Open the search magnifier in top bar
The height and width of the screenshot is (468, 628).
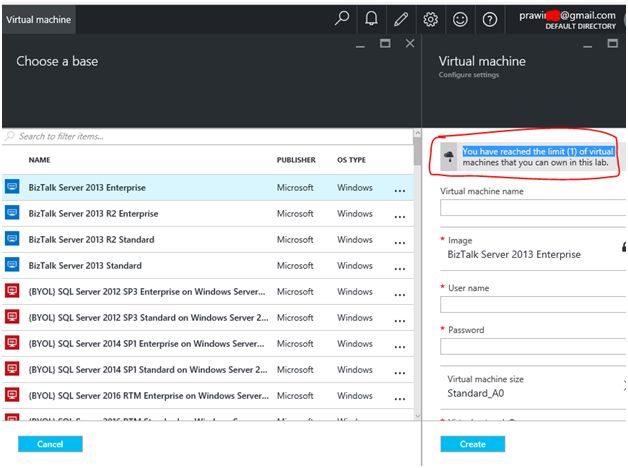point(342,19)
